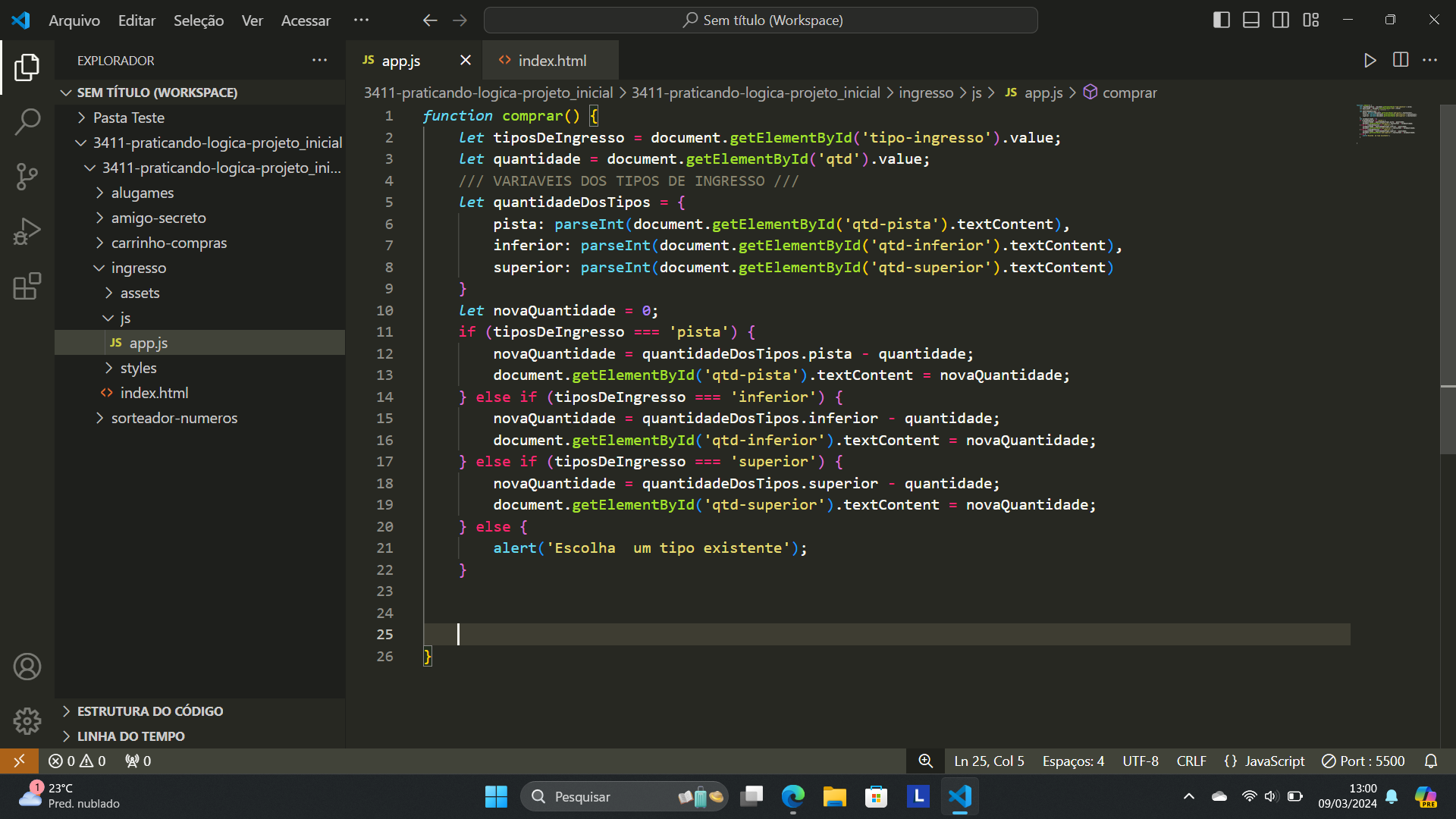
Task: Collapse the ingresso folder
Action: (200, 268)
